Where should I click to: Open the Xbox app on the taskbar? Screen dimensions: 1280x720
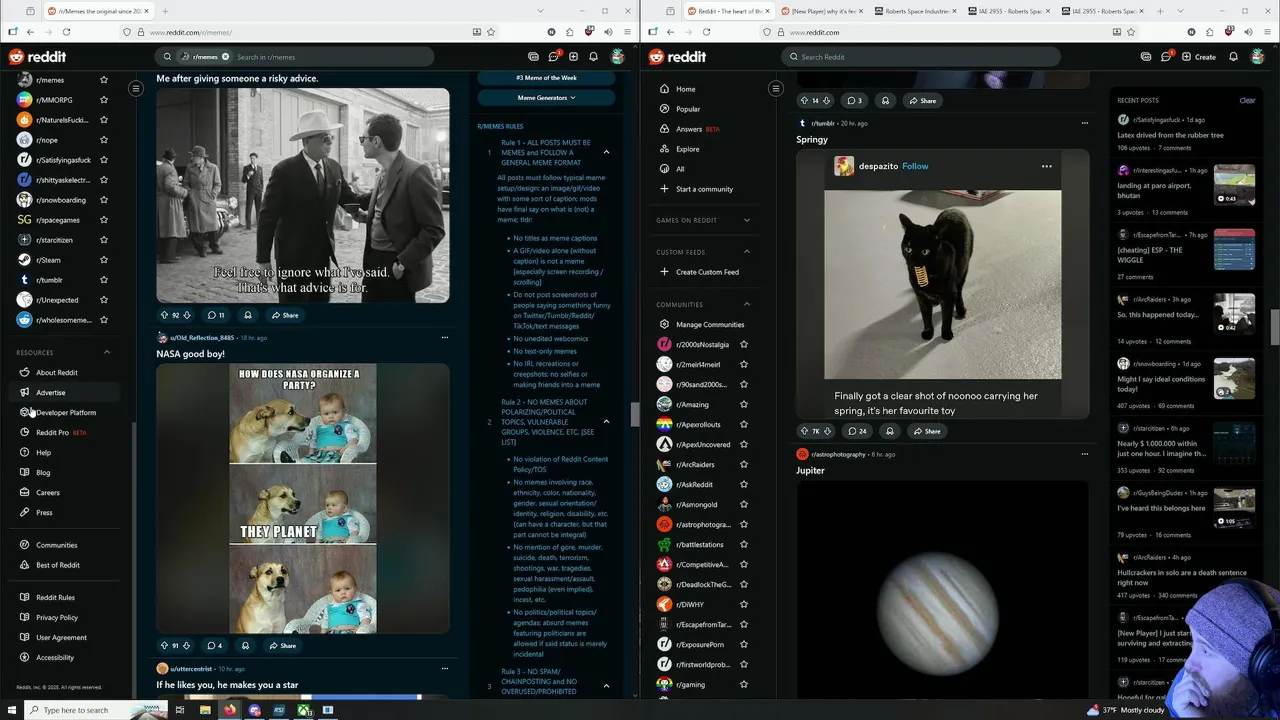click(x=303, y=710)
